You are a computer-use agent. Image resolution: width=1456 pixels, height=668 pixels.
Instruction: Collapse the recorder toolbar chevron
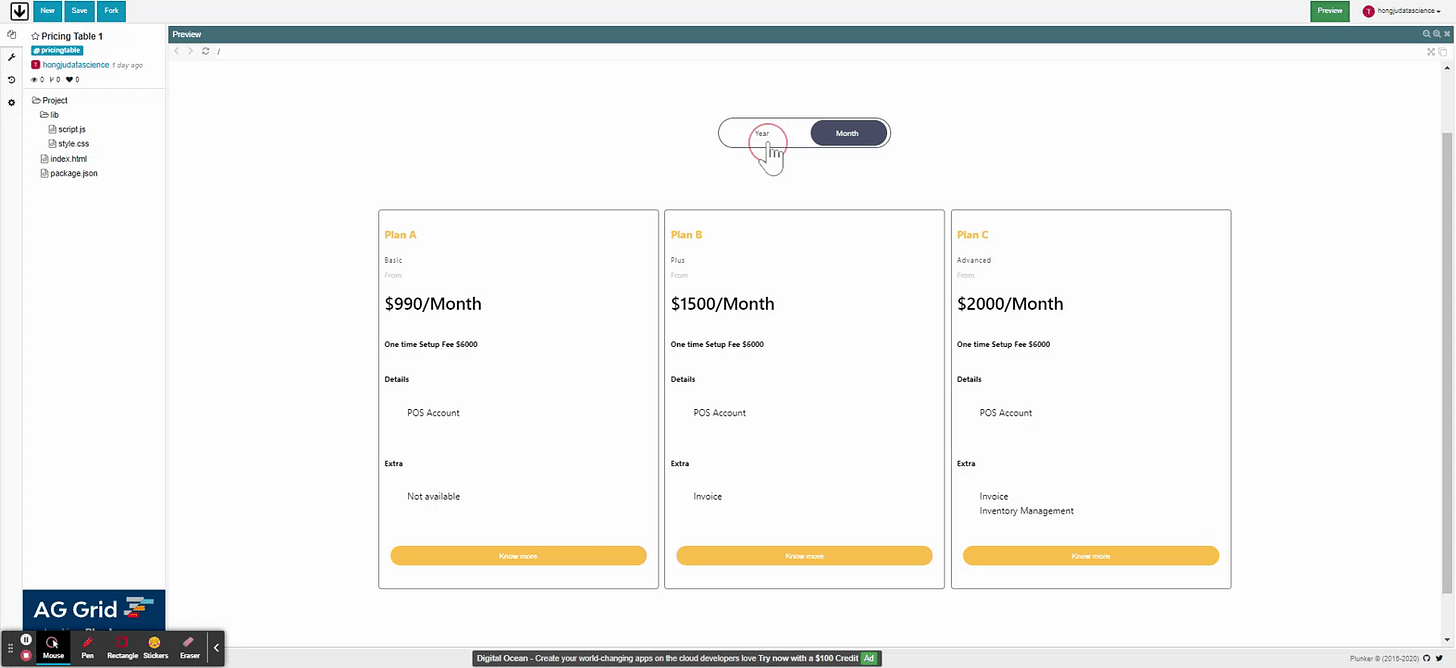[216, 648]
